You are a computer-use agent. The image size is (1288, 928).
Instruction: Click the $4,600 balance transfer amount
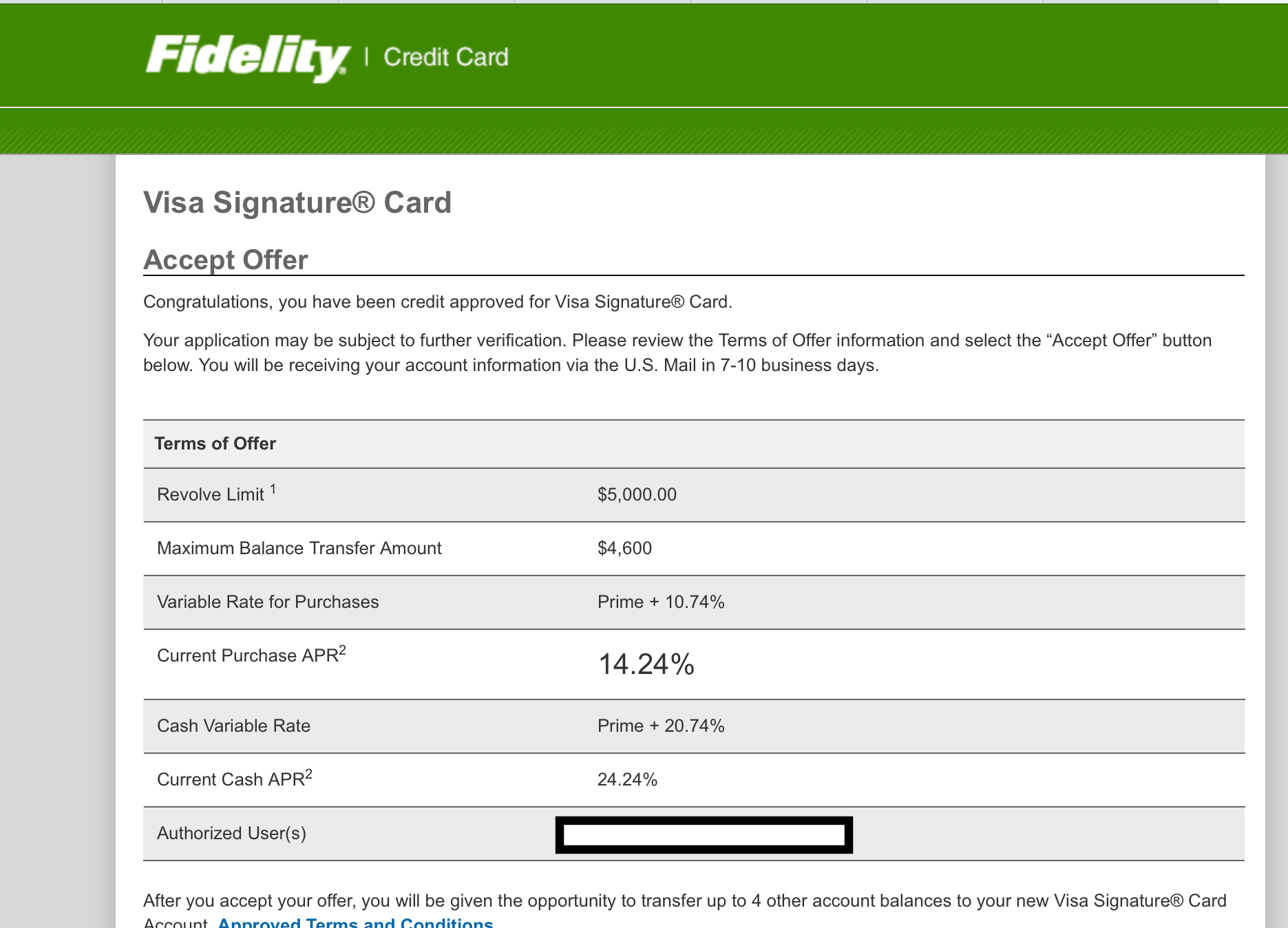point(624,548)
